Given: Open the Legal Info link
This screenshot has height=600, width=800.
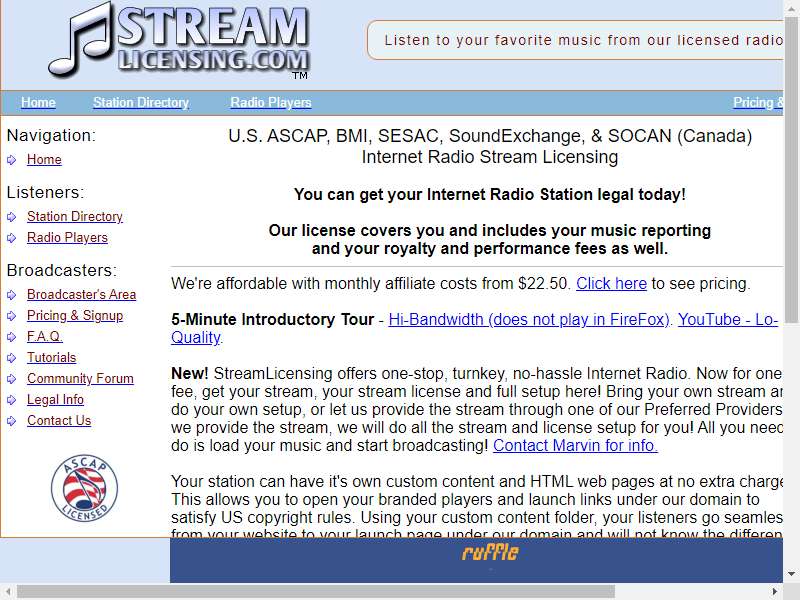Looking at the screenshot, I should point(55,399).
